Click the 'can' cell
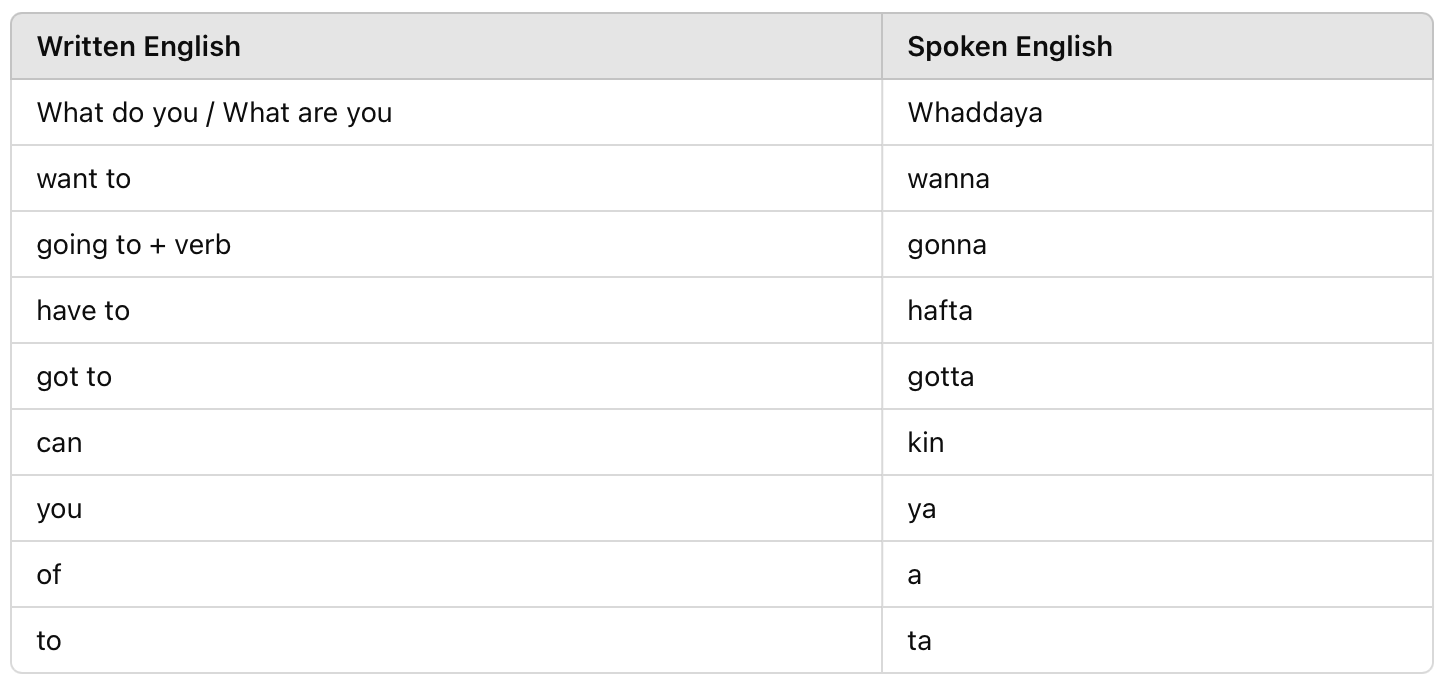Screen dimensions: 1446x688 click(447, 442)
